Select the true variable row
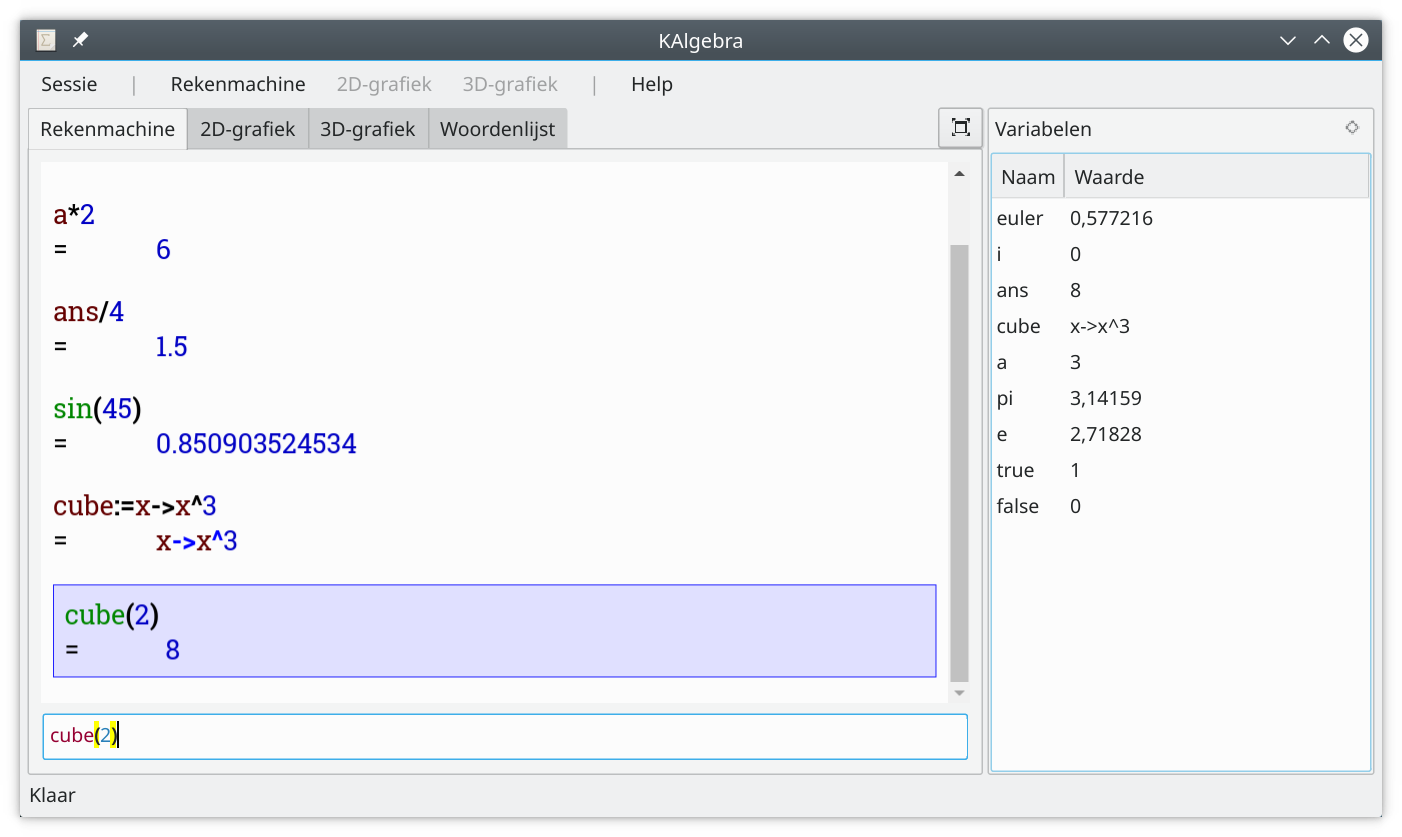 tap(1181, 470)
